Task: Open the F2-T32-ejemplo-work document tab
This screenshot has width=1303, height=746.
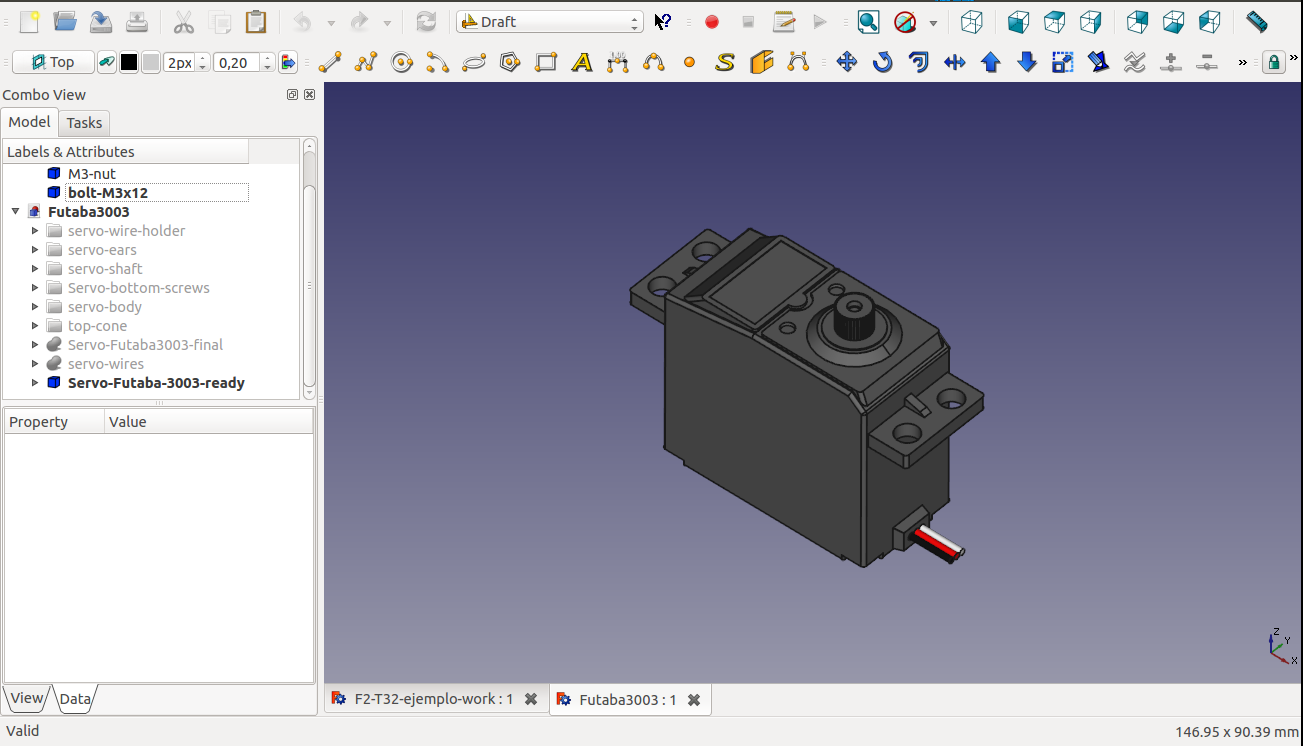Action: pyautogui.click(x=433, y=699)
